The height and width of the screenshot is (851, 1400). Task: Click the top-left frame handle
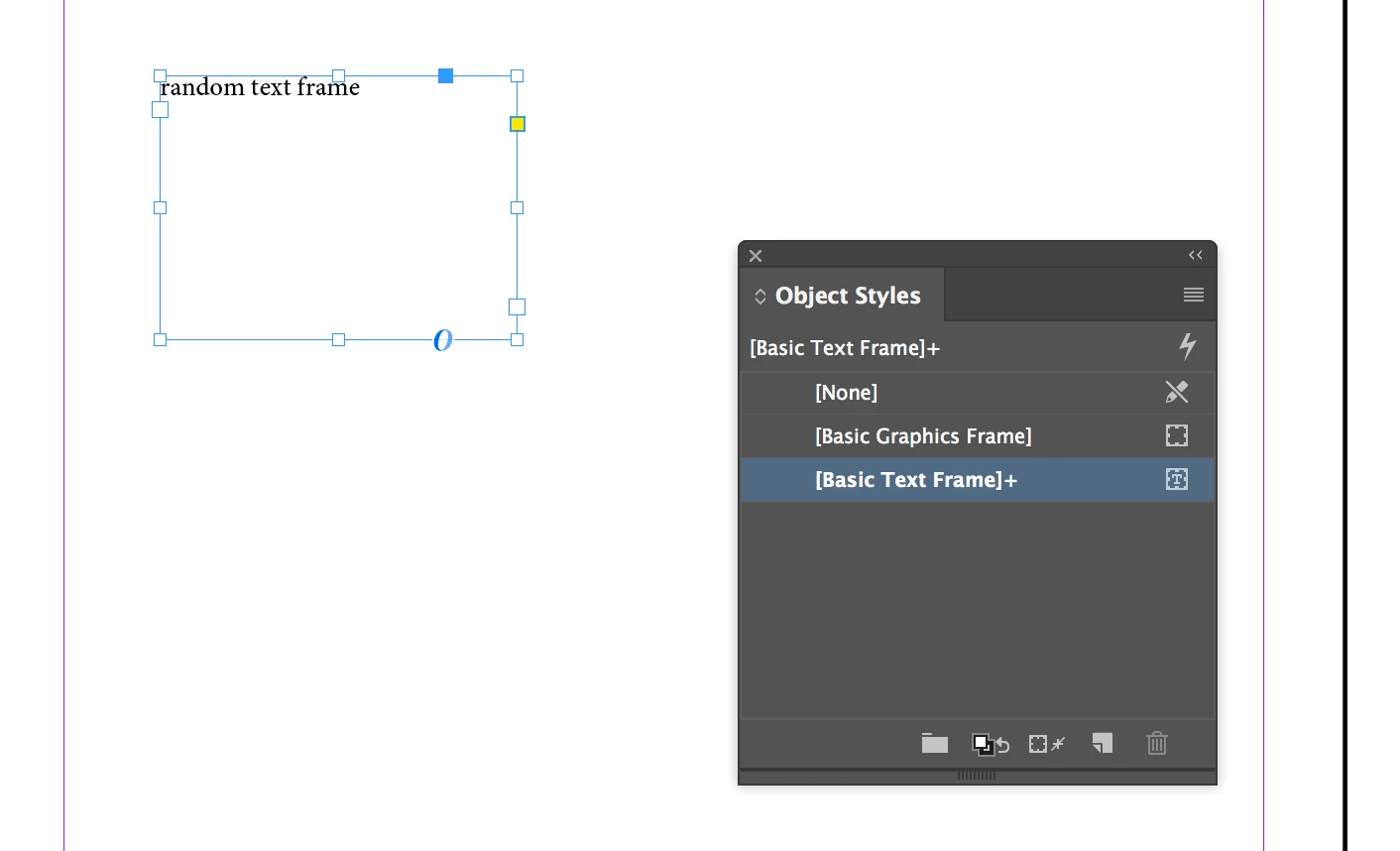click(160, 75)
